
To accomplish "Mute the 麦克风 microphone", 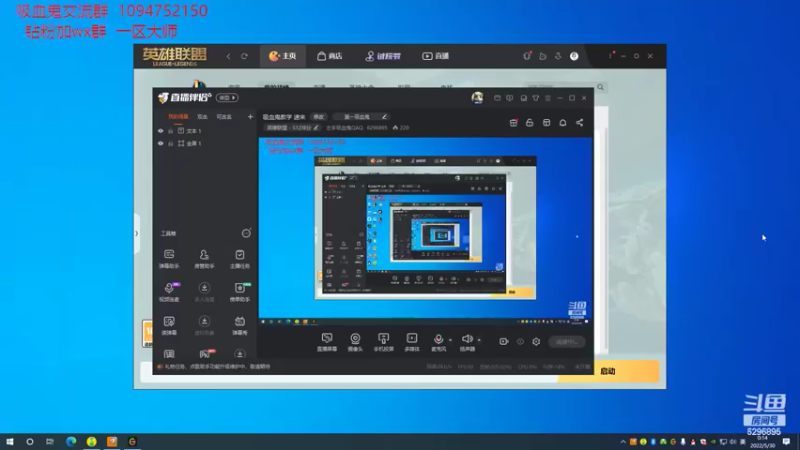I will [x=438, y=342].
